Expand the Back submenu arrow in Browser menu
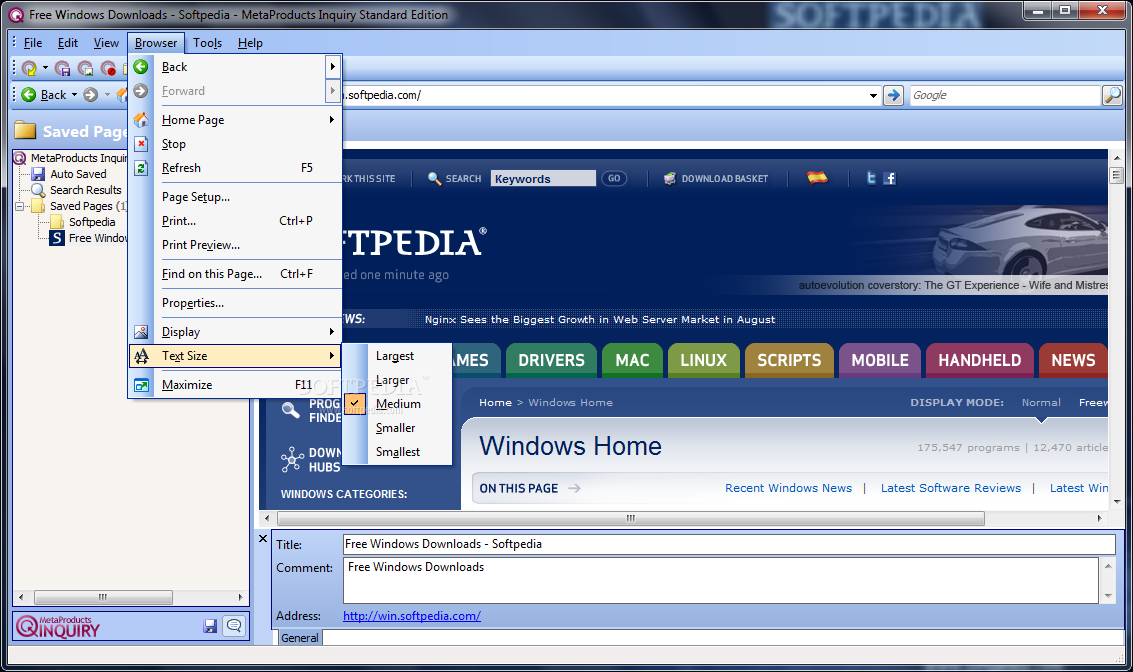Viewport: 1133px width, 672px height. [x=332, y=66]
